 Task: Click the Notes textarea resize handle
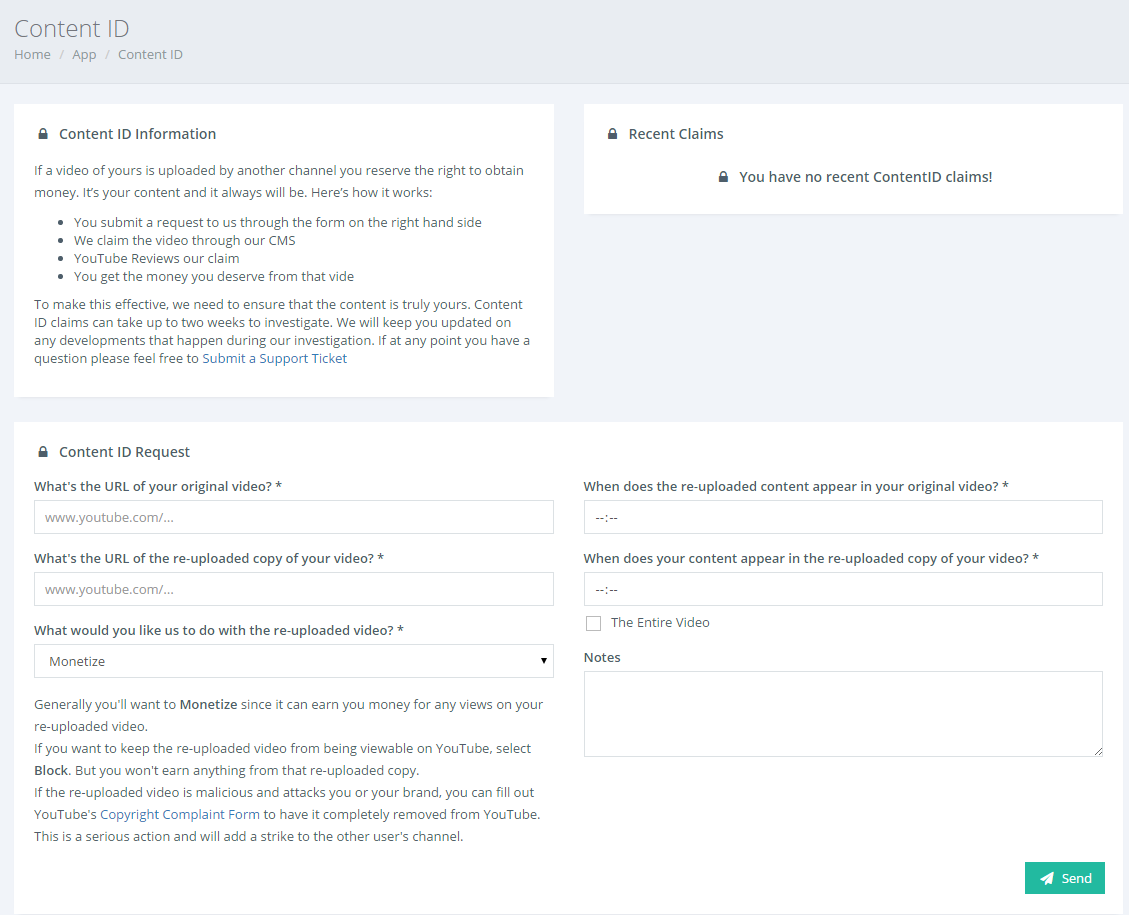pyautogui.click(x=1098, y=752)
